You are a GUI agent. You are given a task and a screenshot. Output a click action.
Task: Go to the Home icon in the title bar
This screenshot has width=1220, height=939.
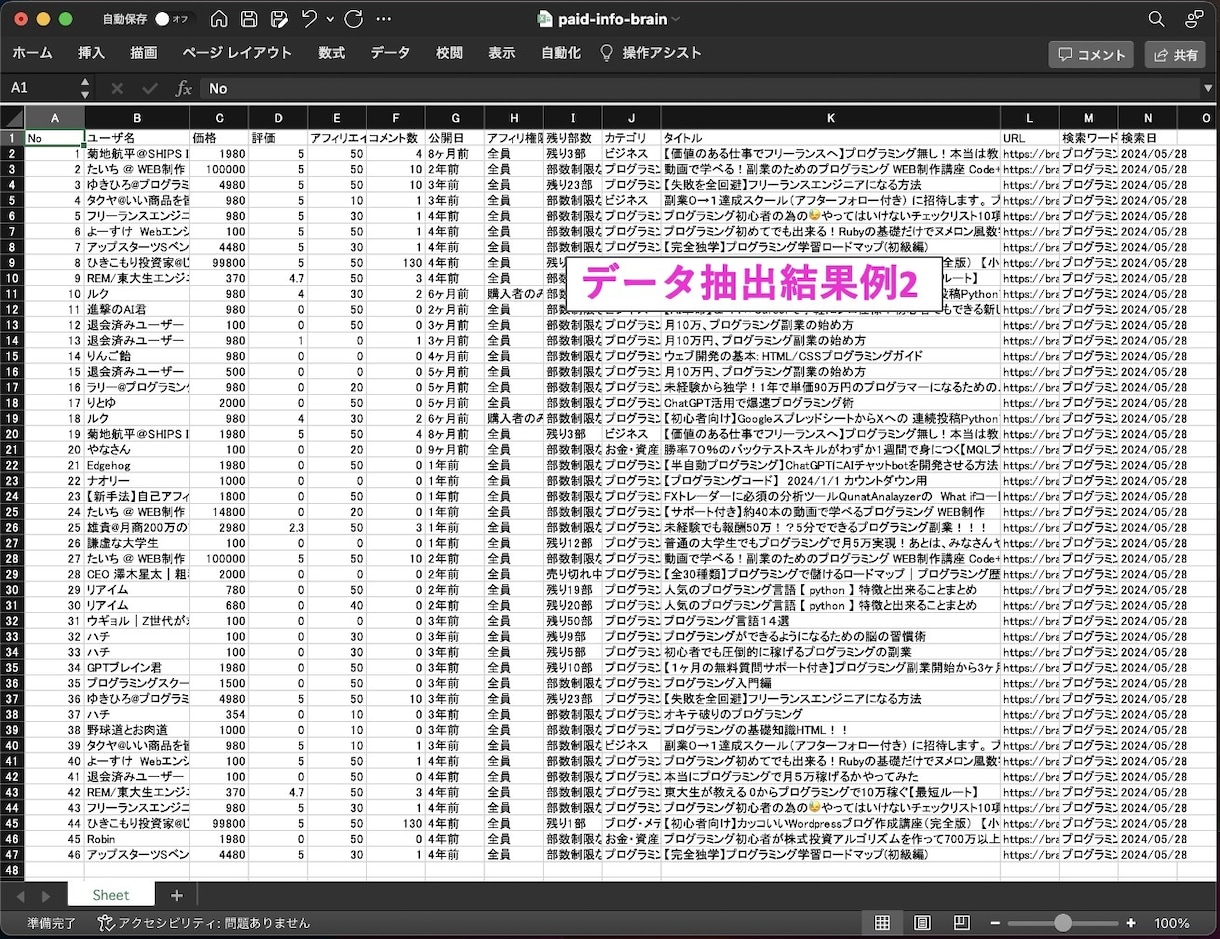219,19
